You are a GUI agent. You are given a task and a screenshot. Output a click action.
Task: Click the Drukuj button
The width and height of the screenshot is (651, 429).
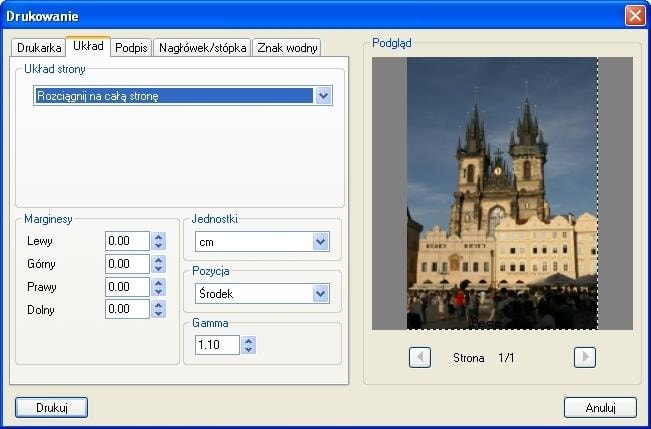[x=51, y=407]
